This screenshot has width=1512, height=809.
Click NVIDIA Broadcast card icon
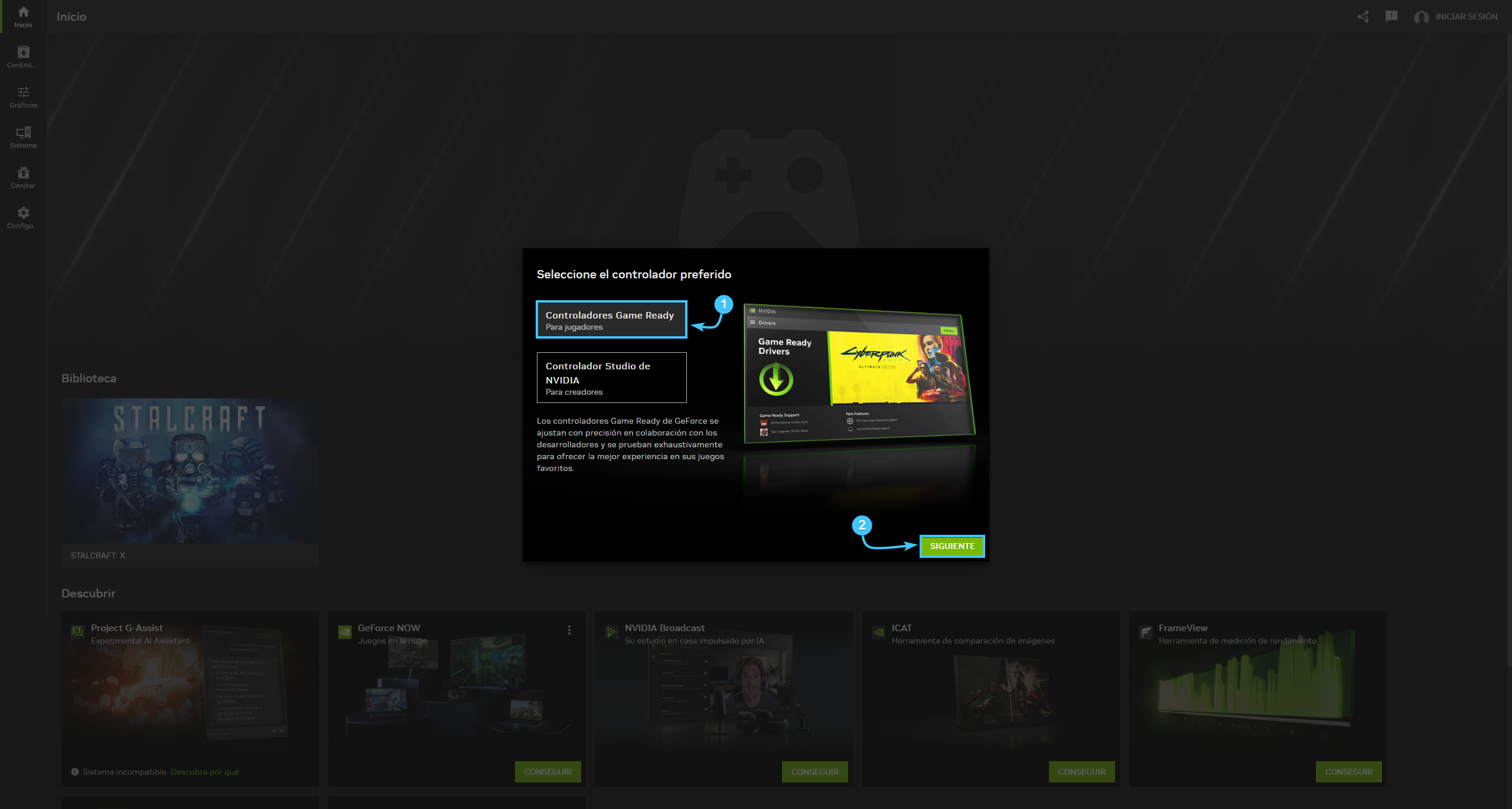[x=611, y=632]
